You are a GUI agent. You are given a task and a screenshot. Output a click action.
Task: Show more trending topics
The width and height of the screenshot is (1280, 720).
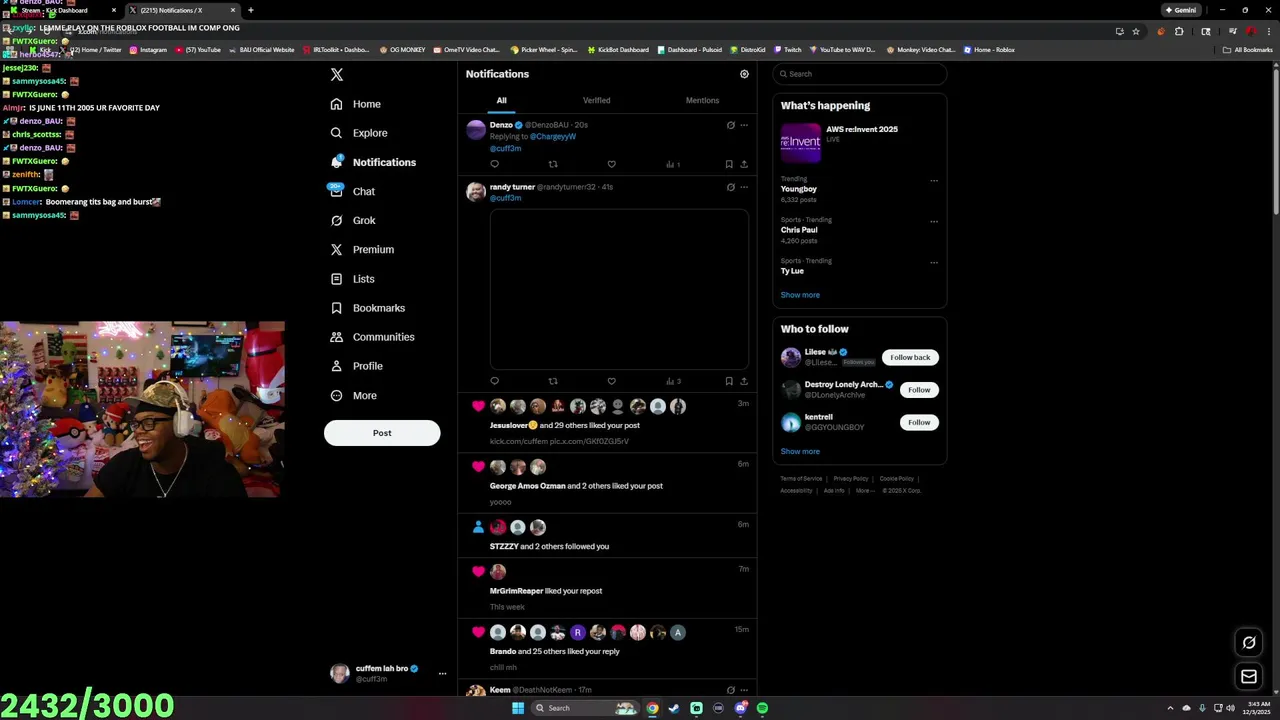800,295
